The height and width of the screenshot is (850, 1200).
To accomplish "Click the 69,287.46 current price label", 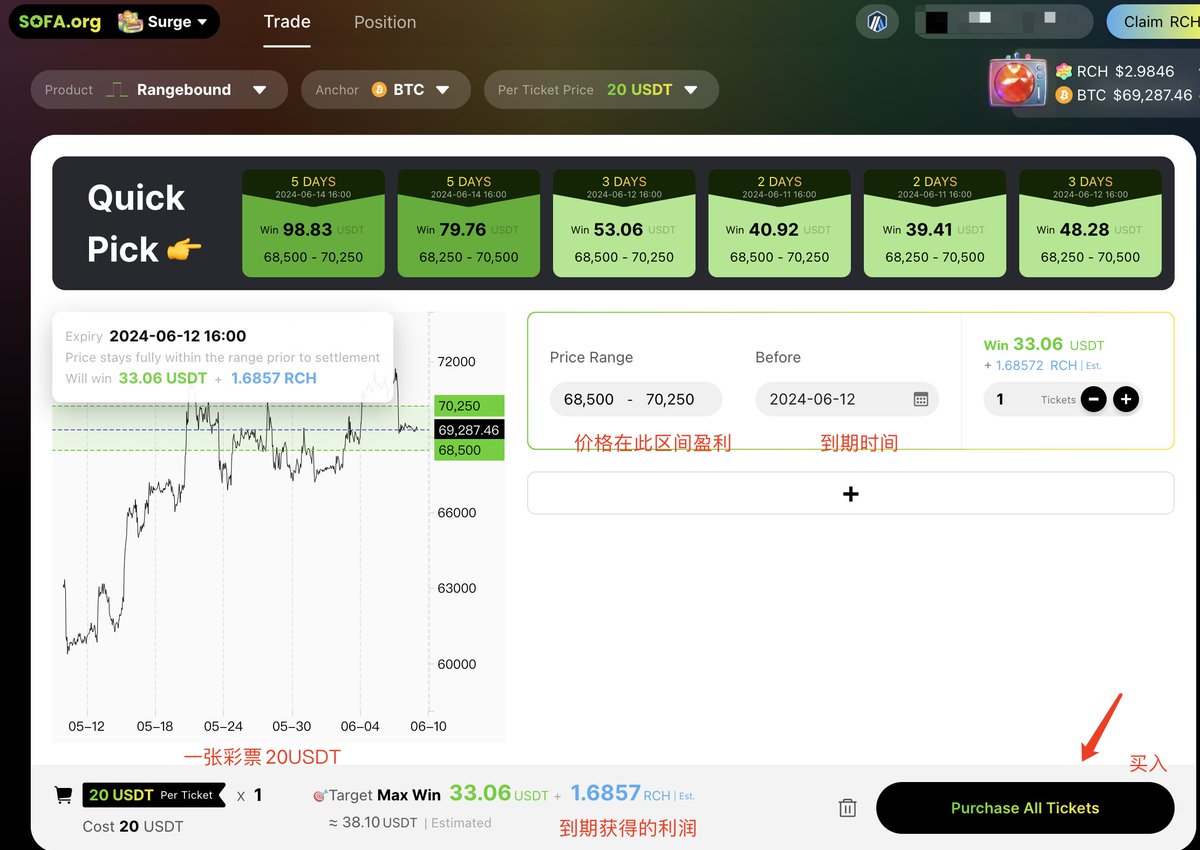I will pyautogui.click(x=469, y=429).
